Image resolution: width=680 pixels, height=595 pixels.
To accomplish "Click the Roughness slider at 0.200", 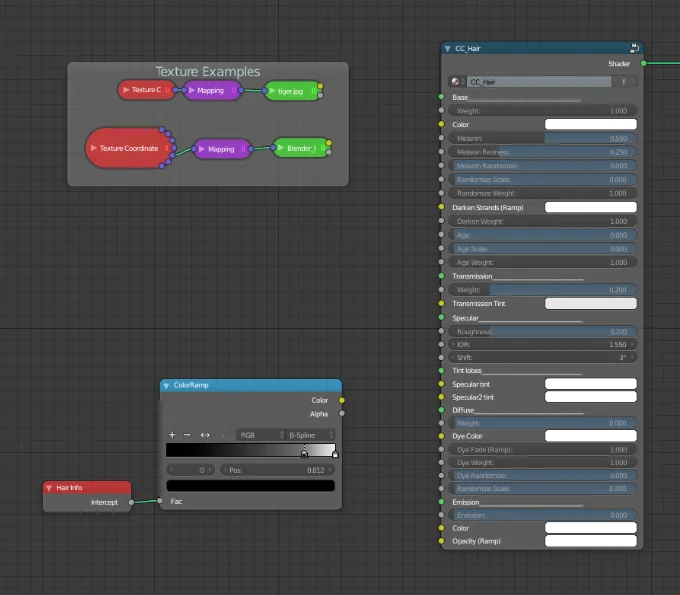I will [x=542, y=331].
